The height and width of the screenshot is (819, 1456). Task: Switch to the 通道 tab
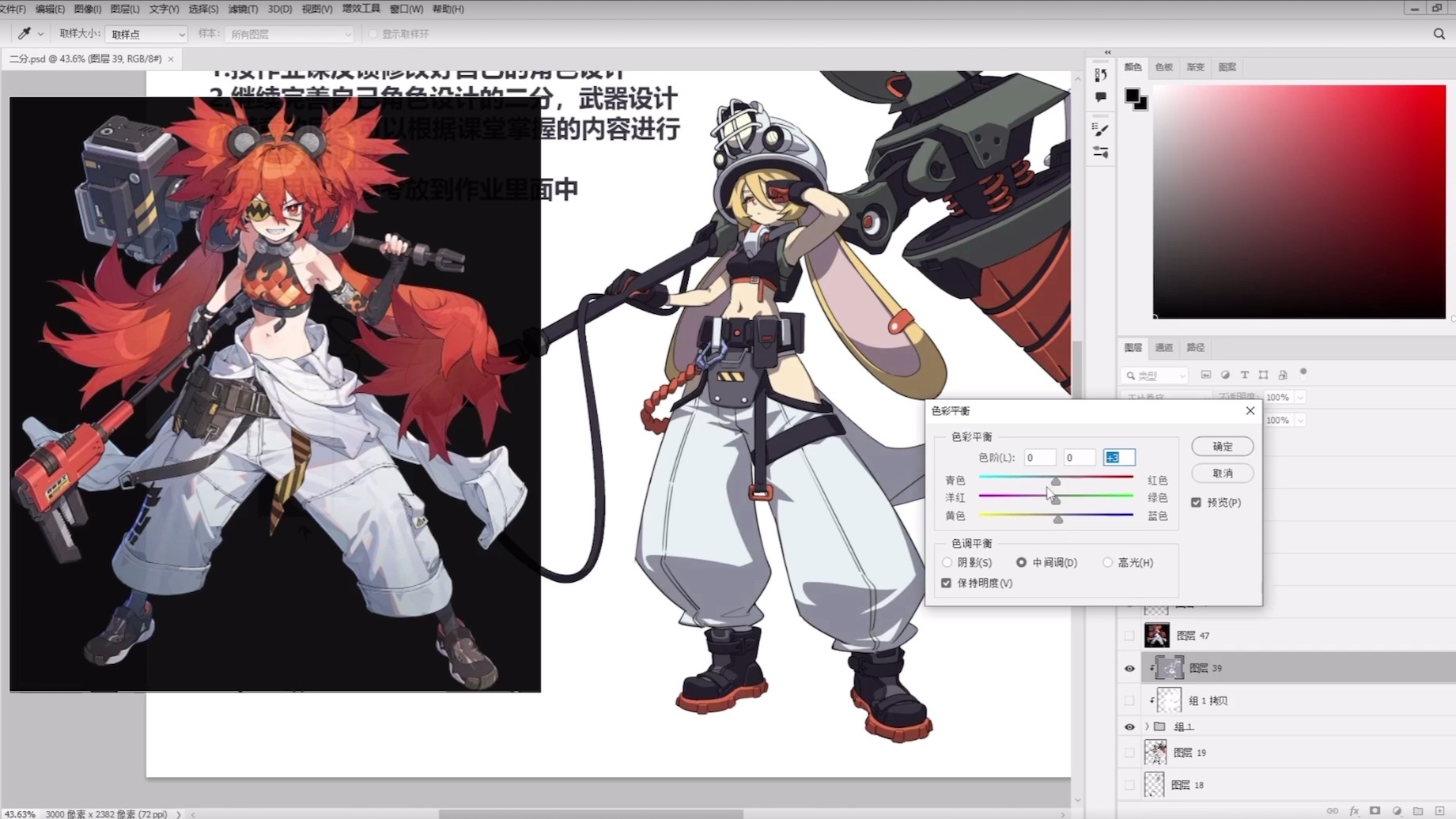pyautogui.click(x=1164, y=348)
